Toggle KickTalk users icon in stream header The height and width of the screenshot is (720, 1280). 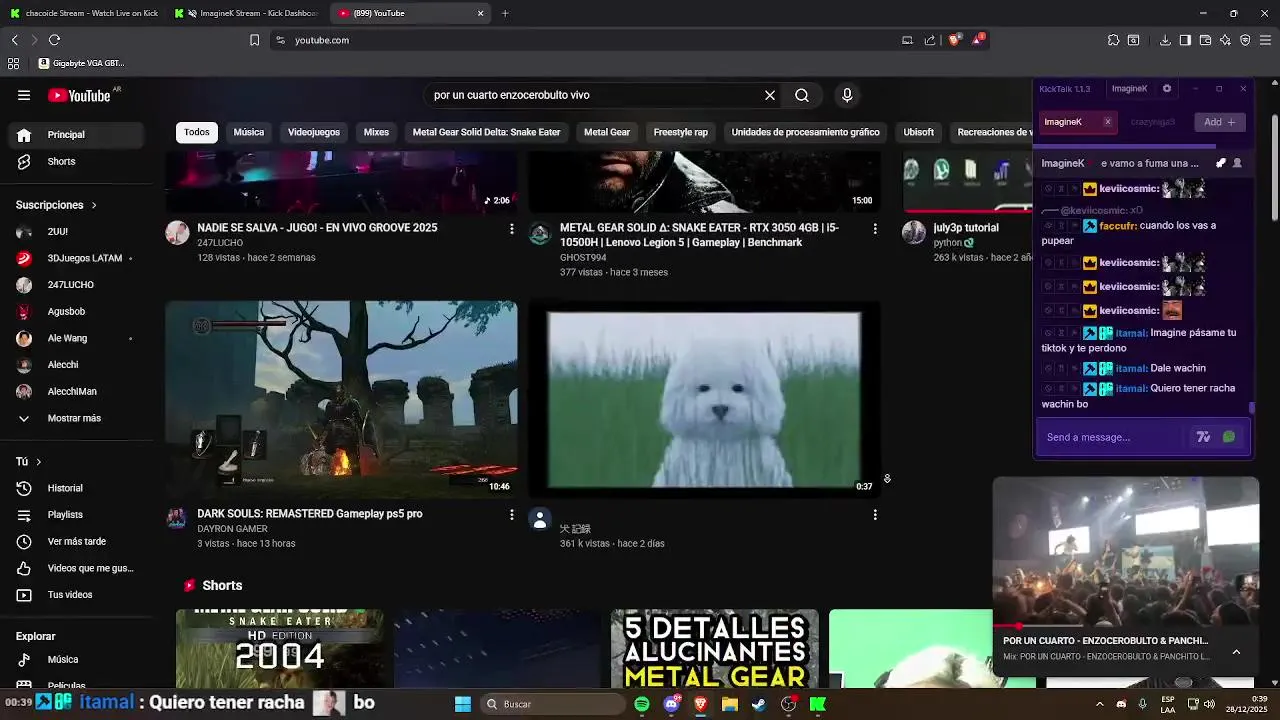click(1237, 163)
